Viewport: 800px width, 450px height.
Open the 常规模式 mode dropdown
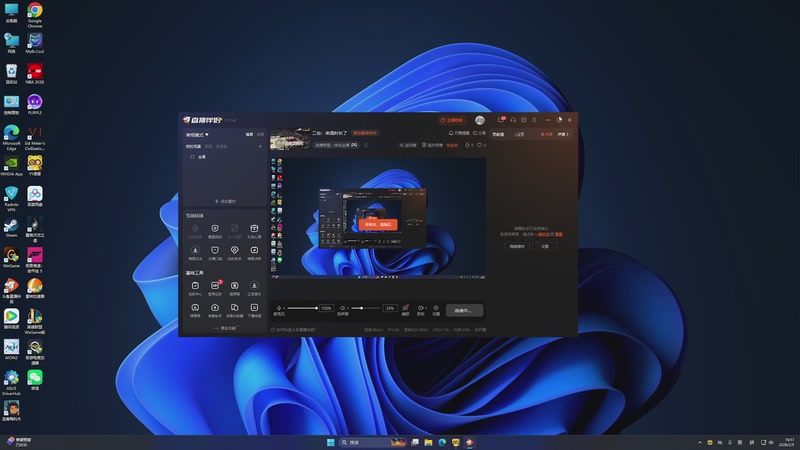197,135
